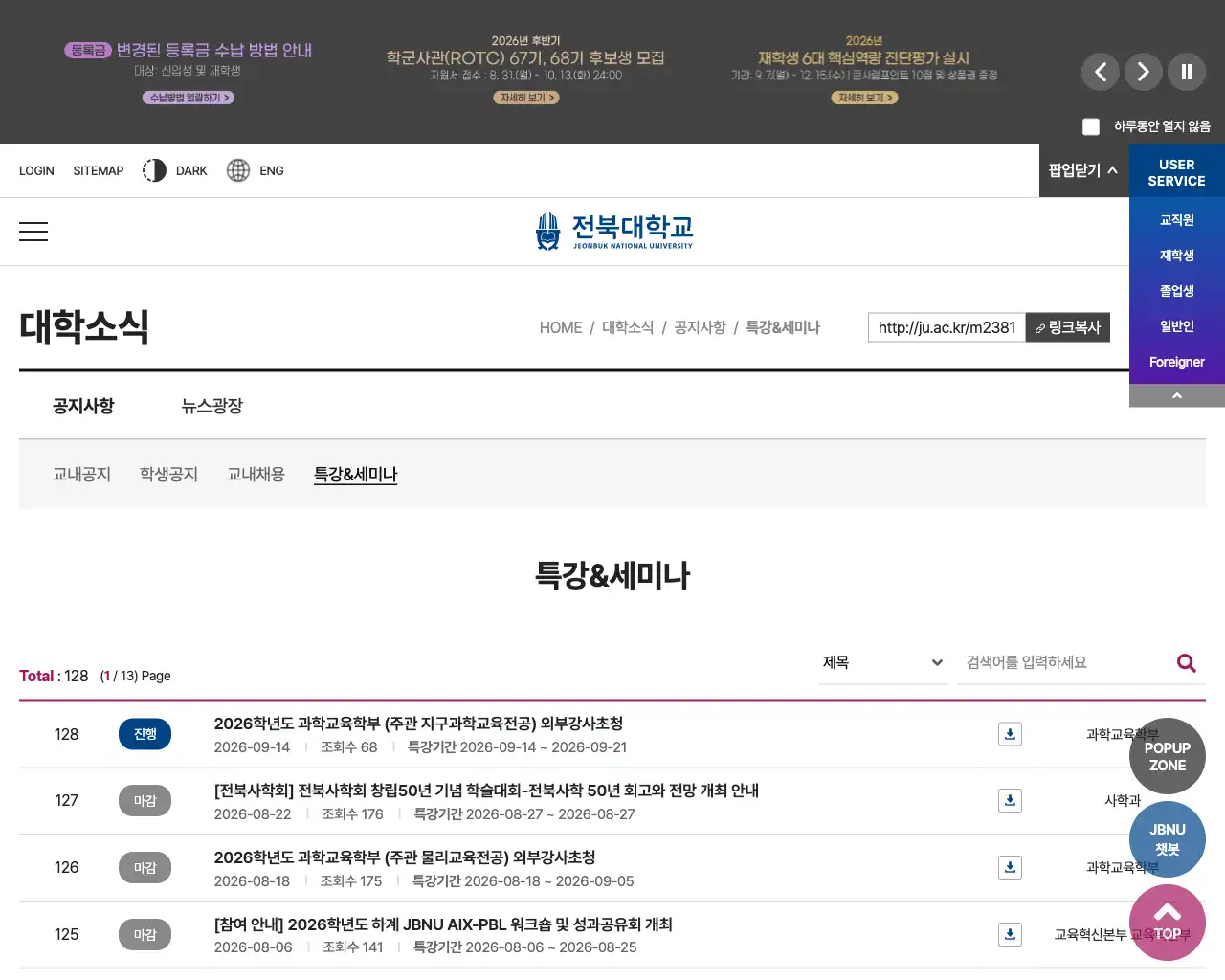This screenshot has width=1225, height=980.
Task: Pause the popup banner slideshow
Action: click(1187, 72)
